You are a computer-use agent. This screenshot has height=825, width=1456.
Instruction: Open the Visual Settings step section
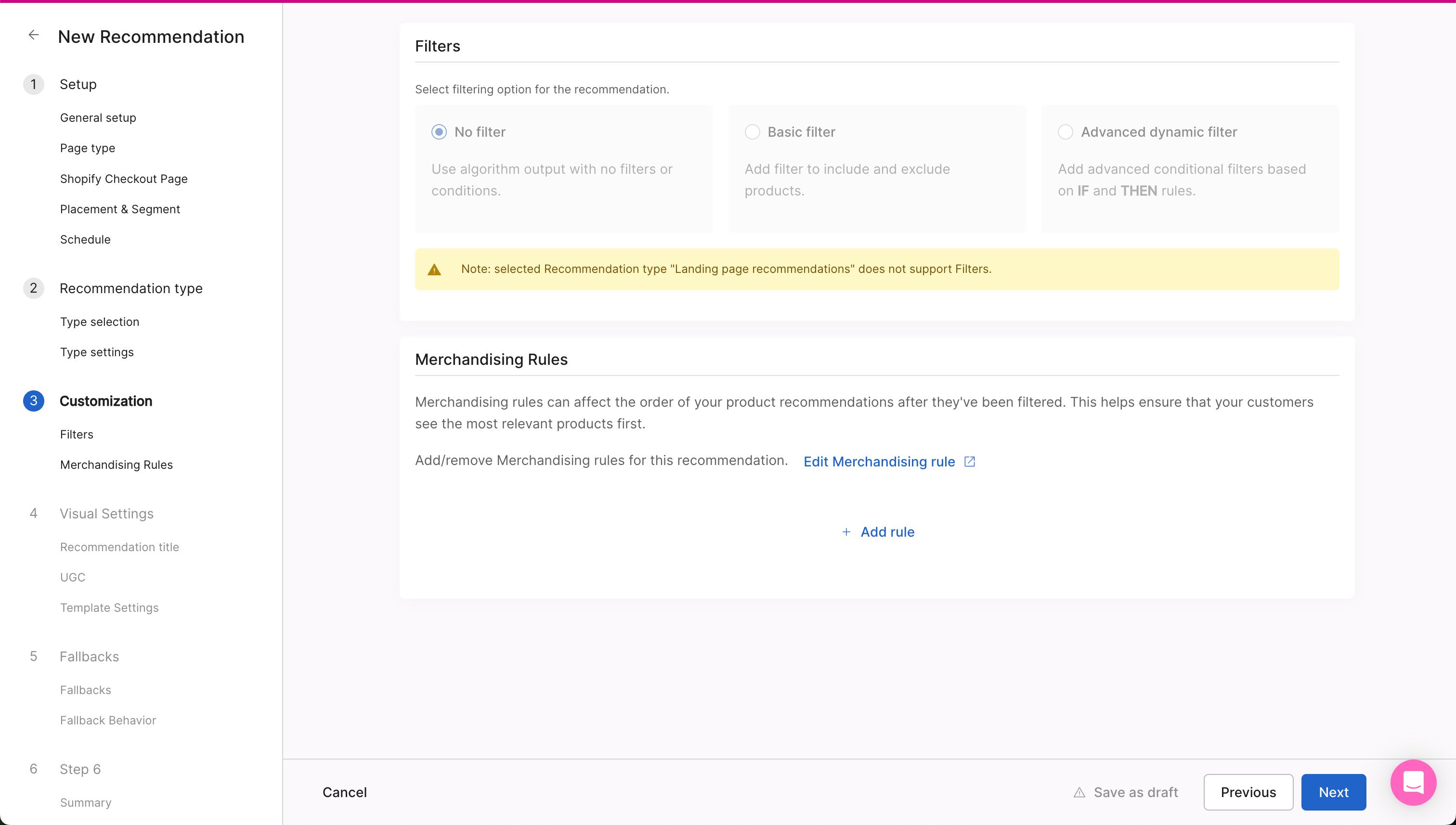106,514
